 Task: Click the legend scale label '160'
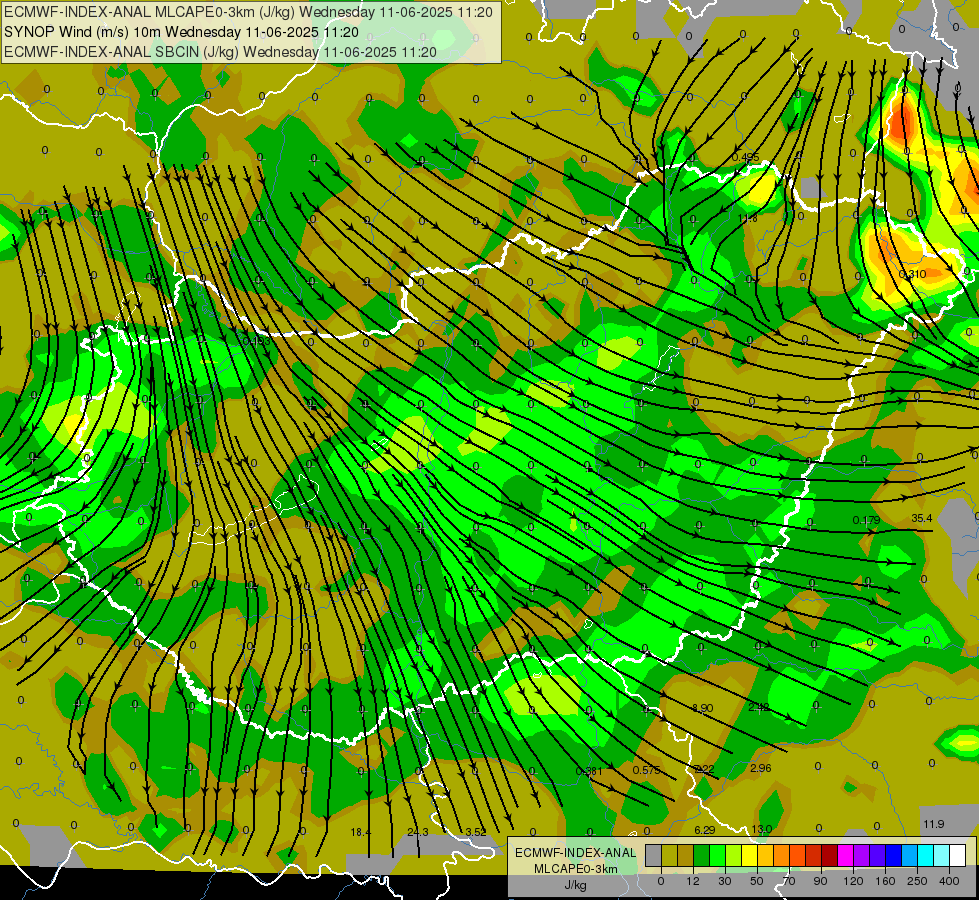[x=885, y=881]
